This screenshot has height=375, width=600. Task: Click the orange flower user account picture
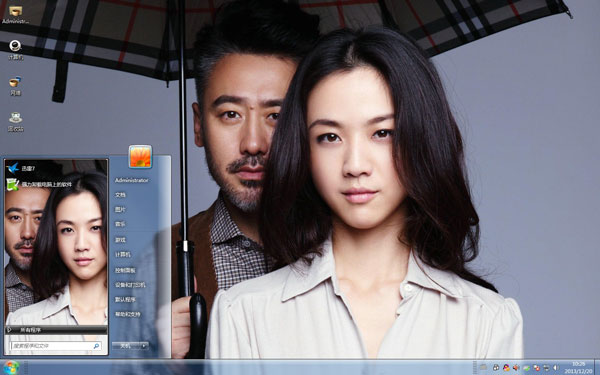tap(140, 157)
